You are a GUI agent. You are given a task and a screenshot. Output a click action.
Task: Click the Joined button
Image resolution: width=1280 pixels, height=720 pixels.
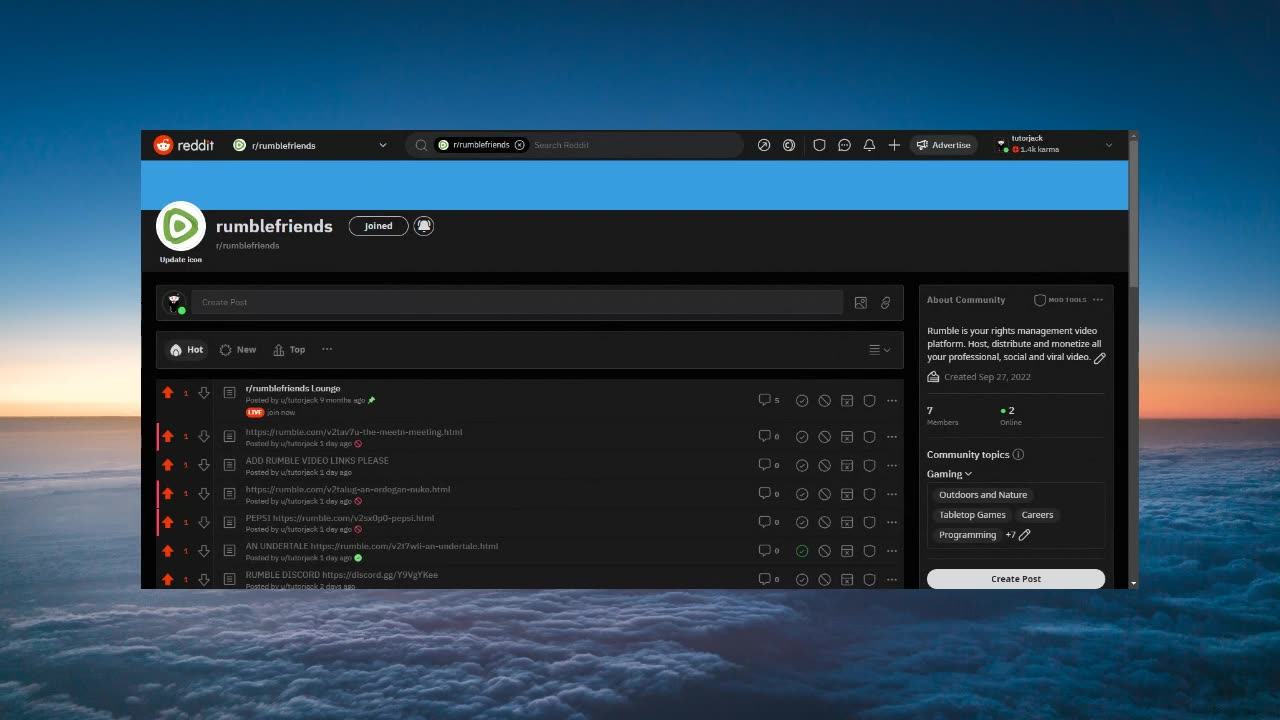coord(378,226)
